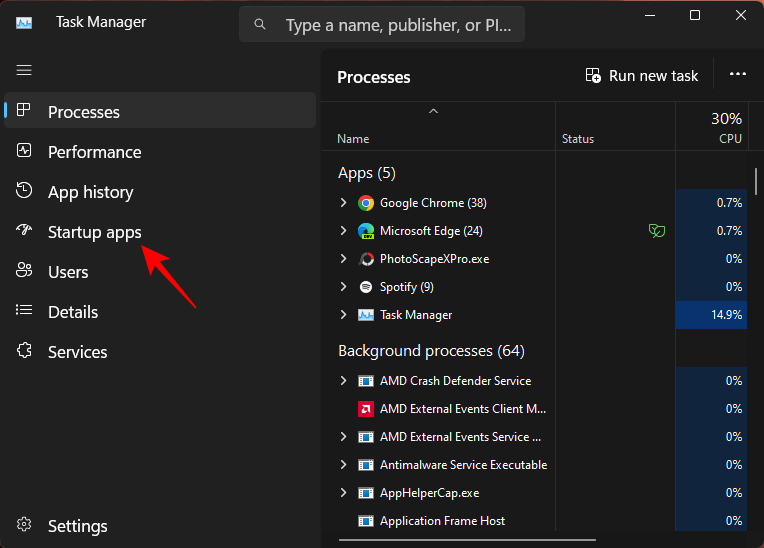The image size is (764, 548).
Task: Click the Run new task button
Action: click(x=642, y=76)
